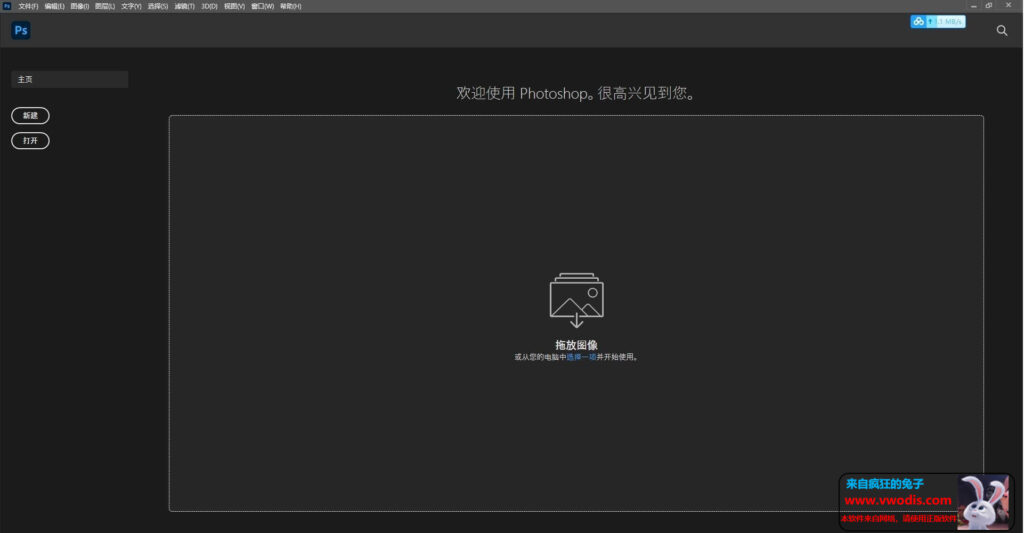The width and height of the screenshot is (1024, 533).
Task: Open the 帮助(H) menu
Action: (291, 7)
